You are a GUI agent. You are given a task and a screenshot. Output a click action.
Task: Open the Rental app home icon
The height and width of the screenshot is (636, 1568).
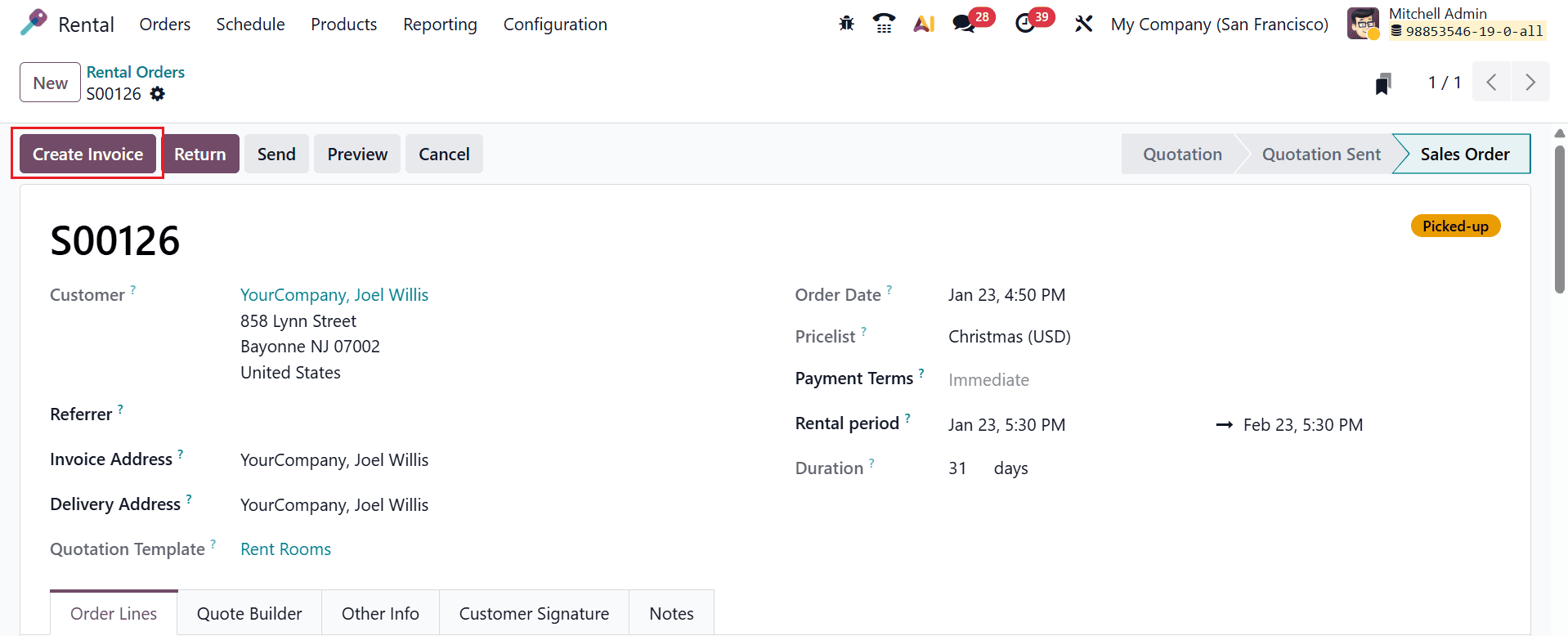tap(34, 23)
